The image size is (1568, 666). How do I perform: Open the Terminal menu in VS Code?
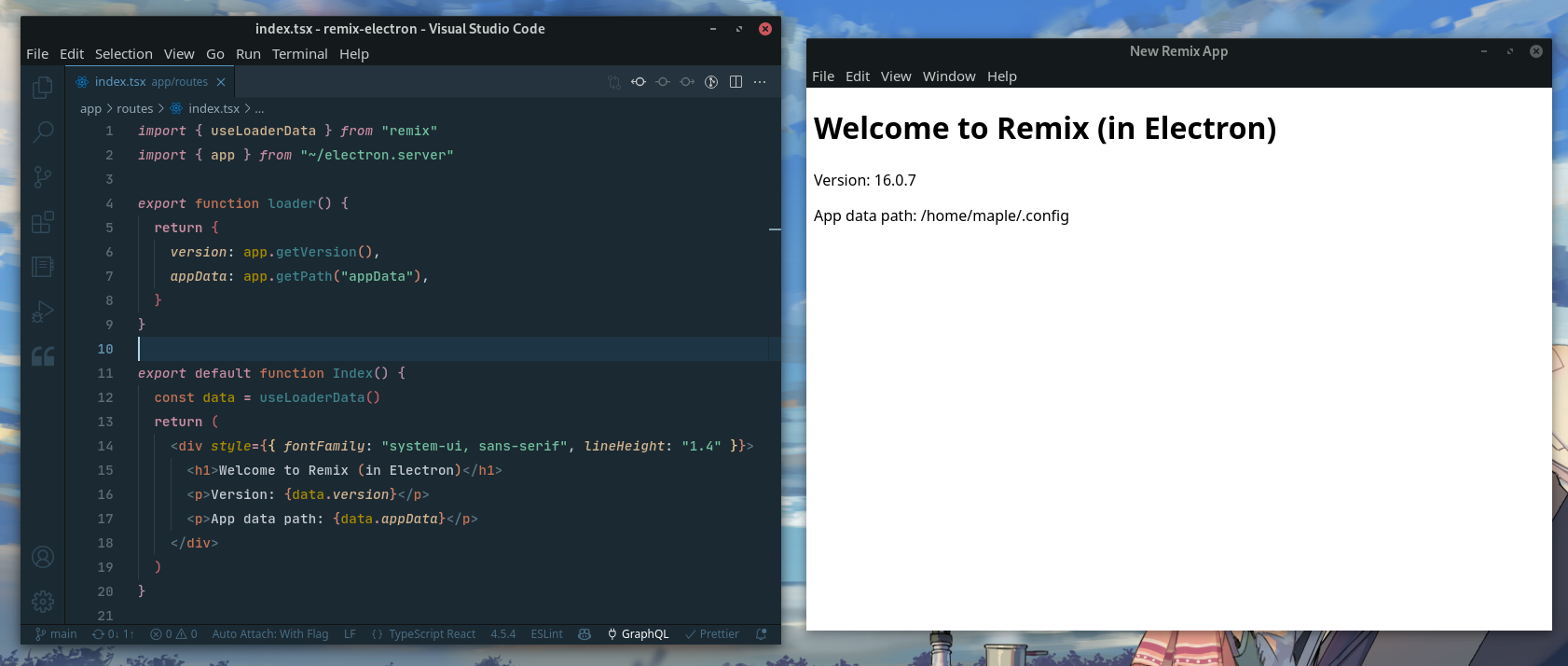[x=300, y=54]
